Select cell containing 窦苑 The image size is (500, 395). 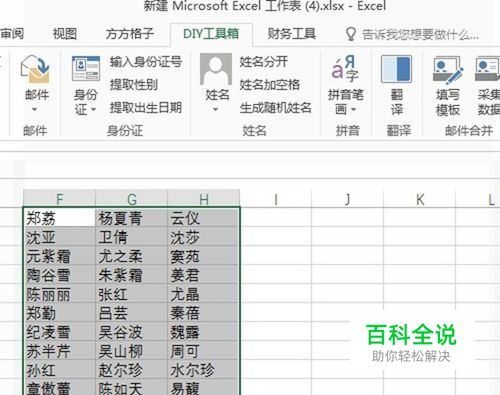point(203,256)
